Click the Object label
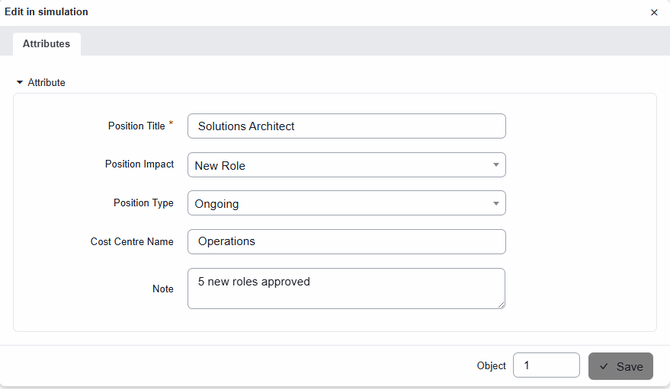Screen dimensions: 670x389 pos(491,366)
